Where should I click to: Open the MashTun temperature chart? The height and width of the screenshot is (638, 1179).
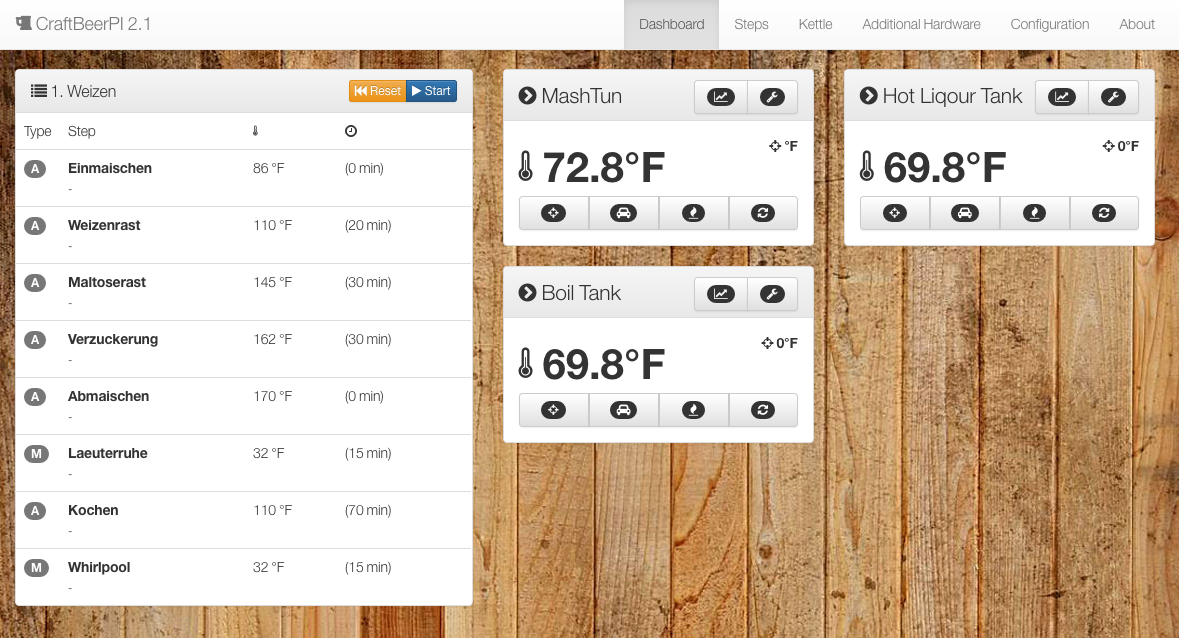pos(720,97)
